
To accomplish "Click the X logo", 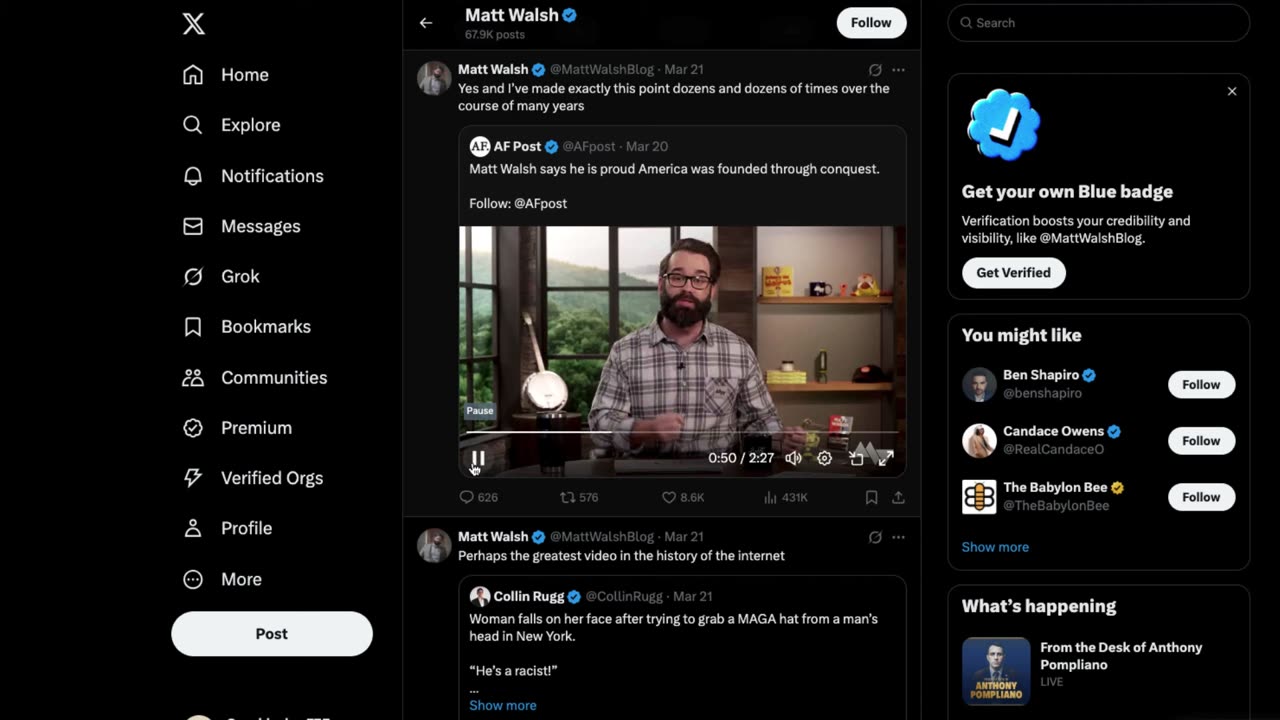I will click(194, 24).
